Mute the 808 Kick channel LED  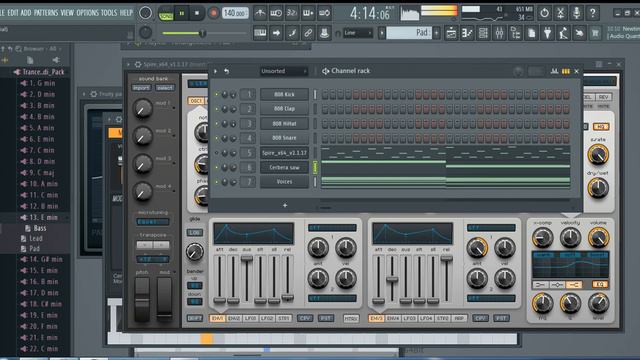click(217, 94)
